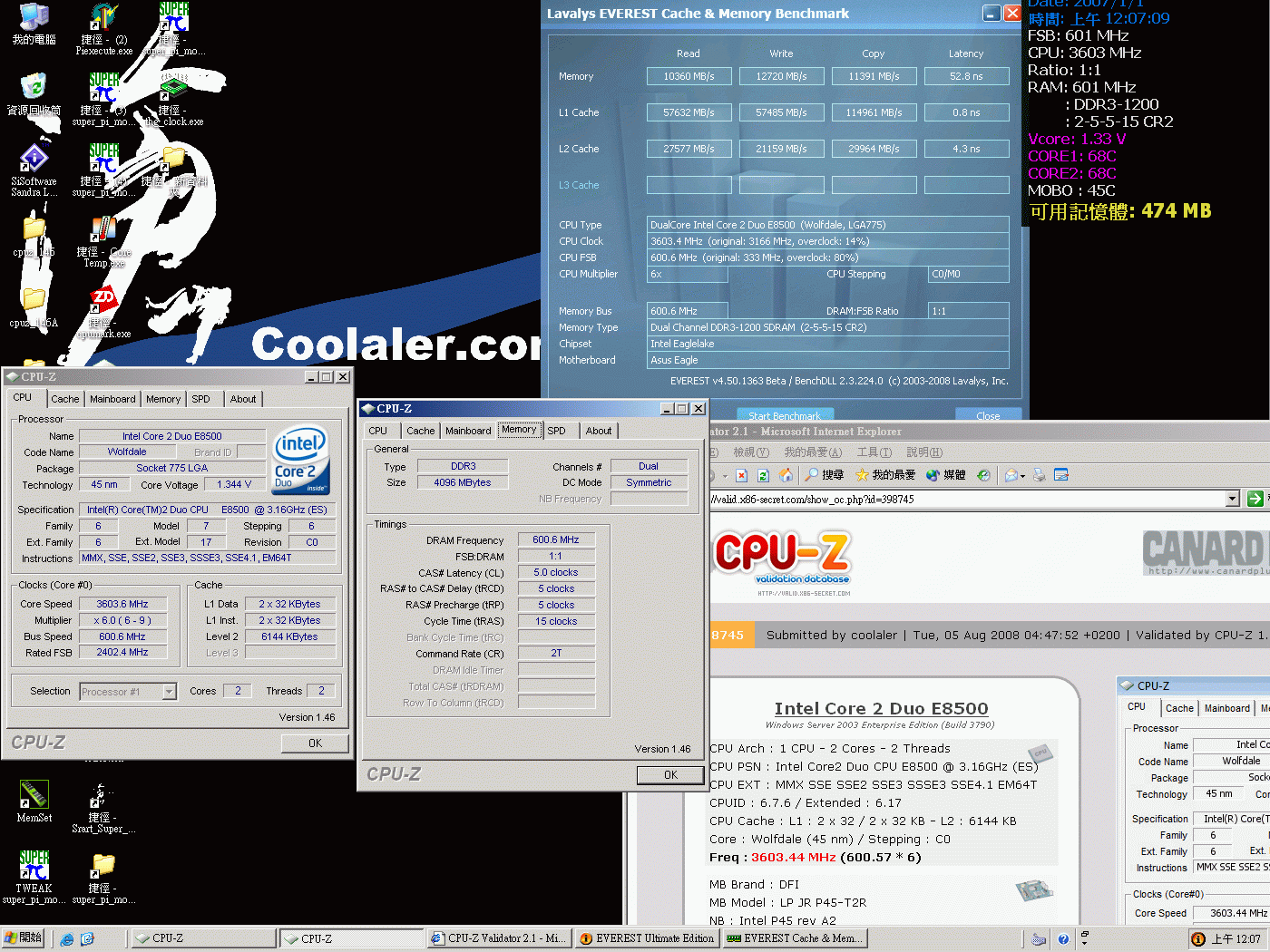Switch to Cache tab in left CPU-Z window

64,399
